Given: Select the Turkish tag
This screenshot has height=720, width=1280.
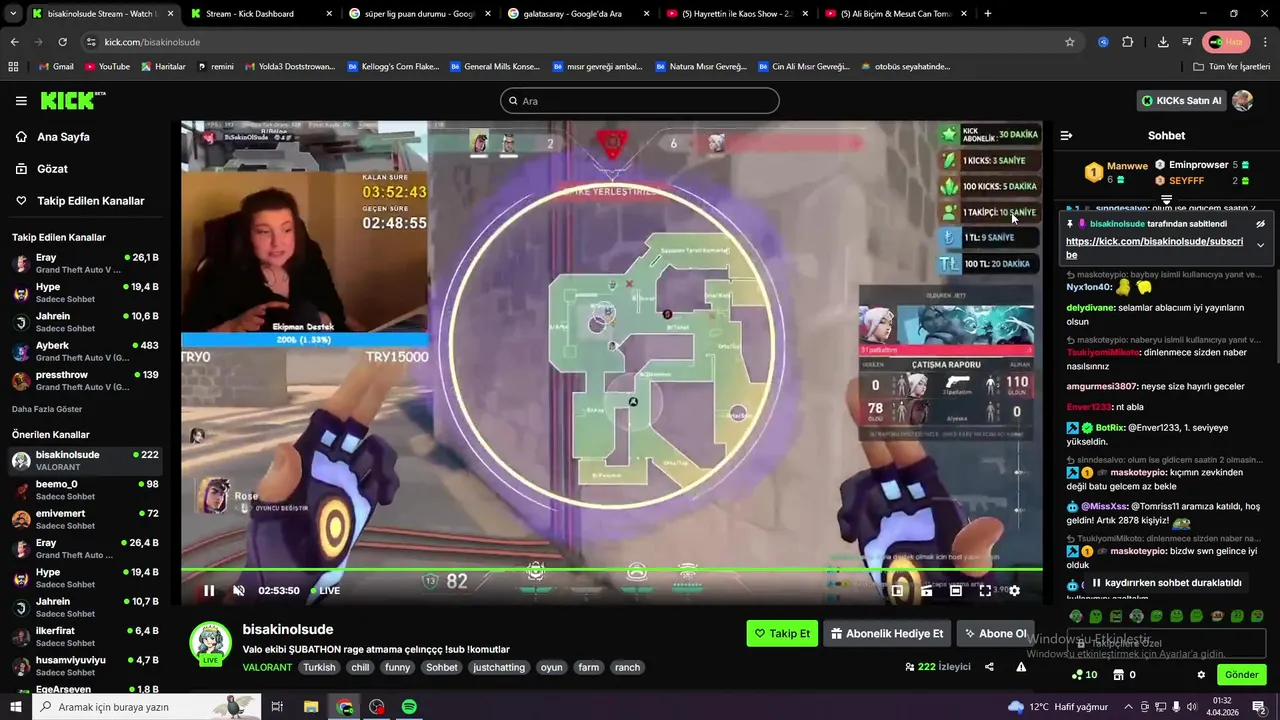Looking at the screenshot, I should [x=319, y=667].
